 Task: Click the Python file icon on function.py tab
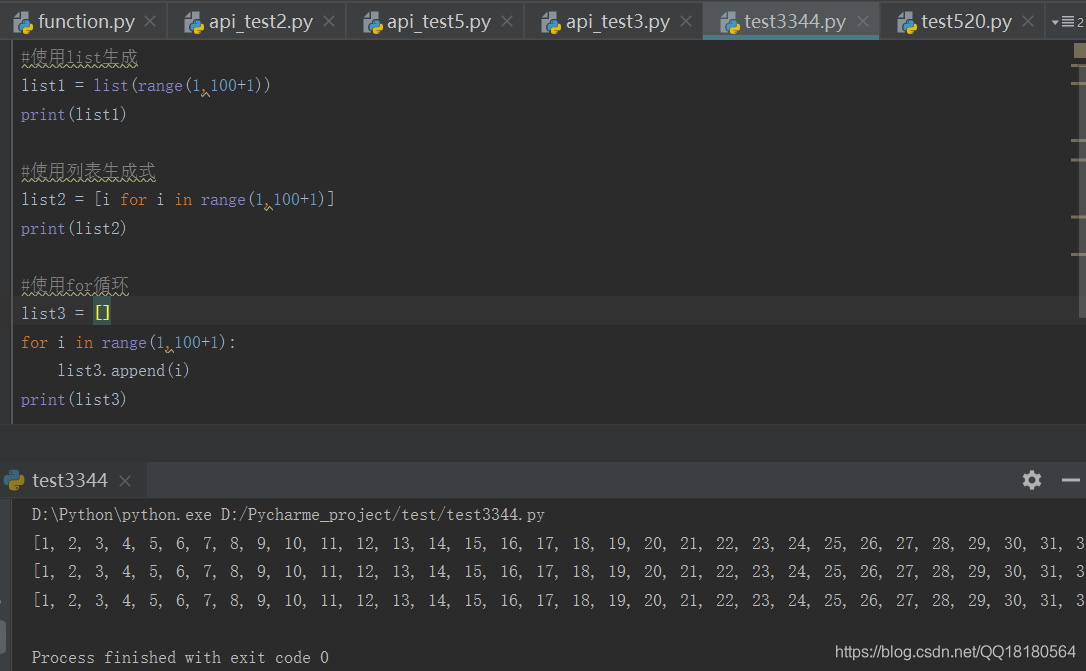(x=23, y=23)
